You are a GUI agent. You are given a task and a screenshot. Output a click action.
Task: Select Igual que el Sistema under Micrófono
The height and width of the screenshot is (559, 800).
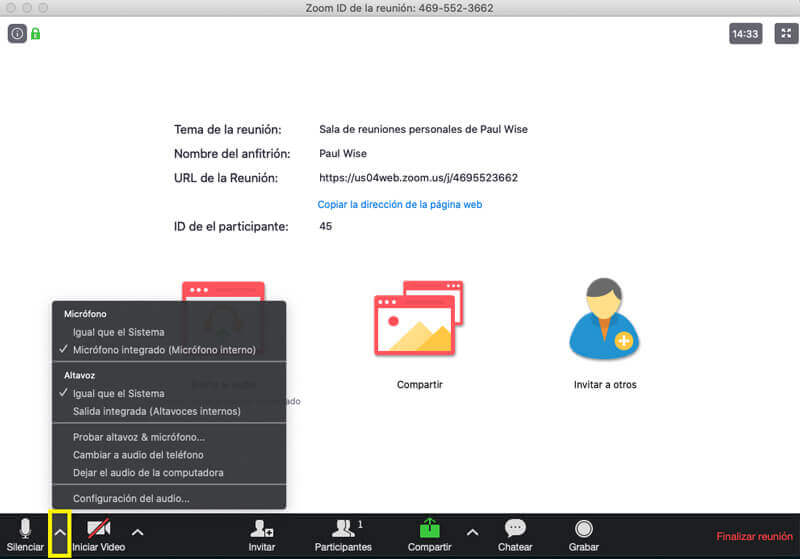pyautogui.click(x=169, y=332)
